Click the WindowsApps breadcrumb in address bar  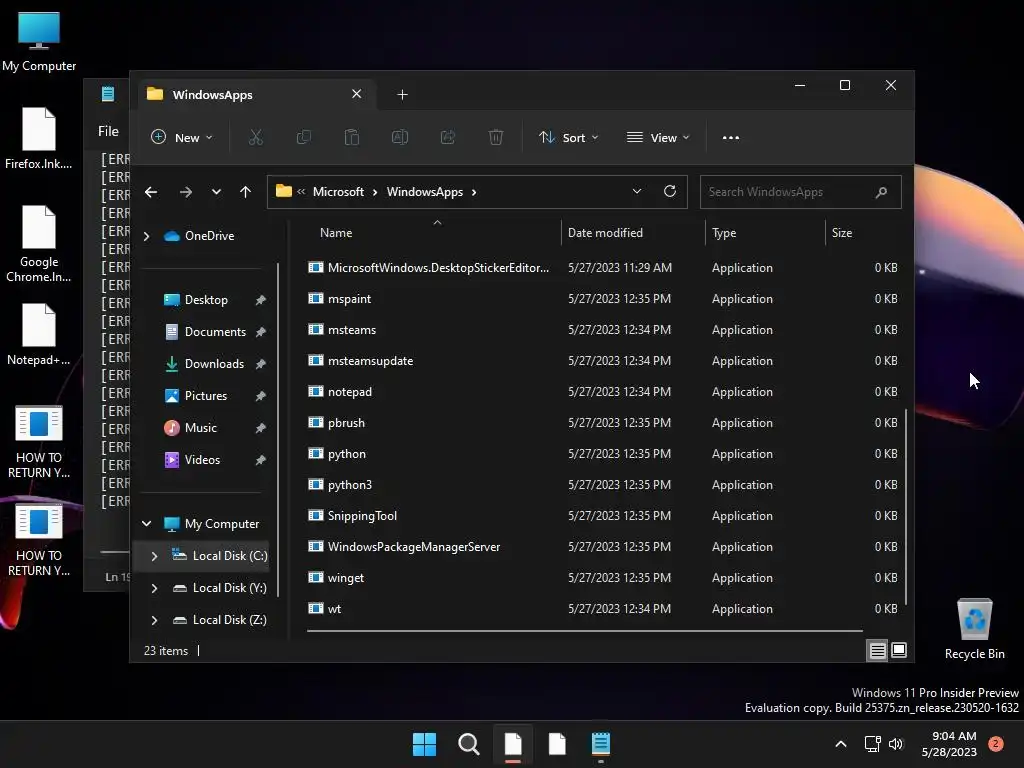point(424,192)
